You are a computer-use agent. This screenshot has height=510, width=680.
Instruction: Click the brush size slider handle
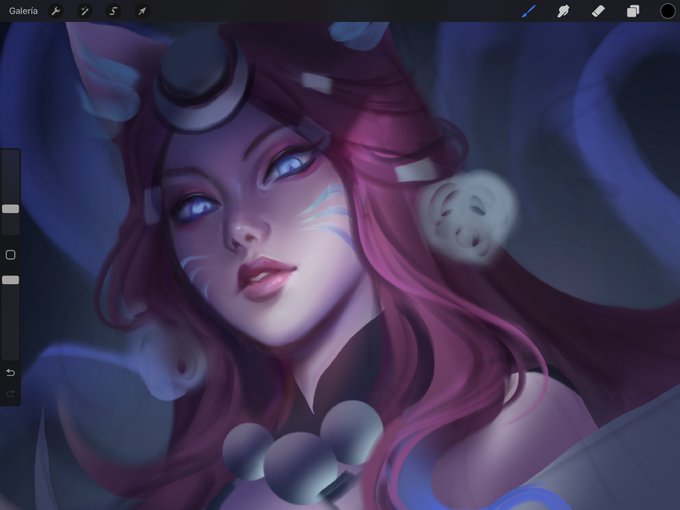10,209
